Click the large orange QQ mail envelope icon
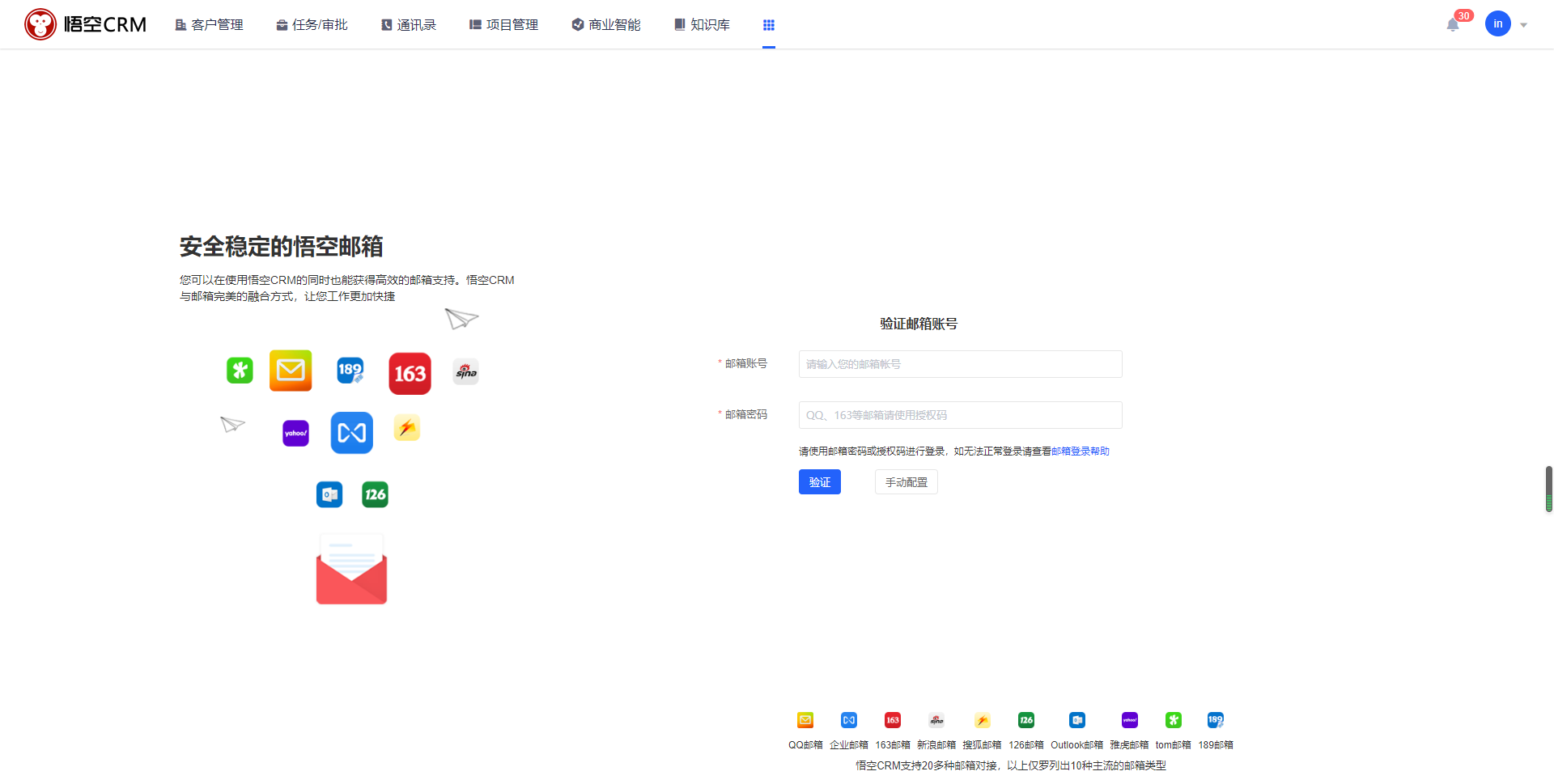 point(291,371)
